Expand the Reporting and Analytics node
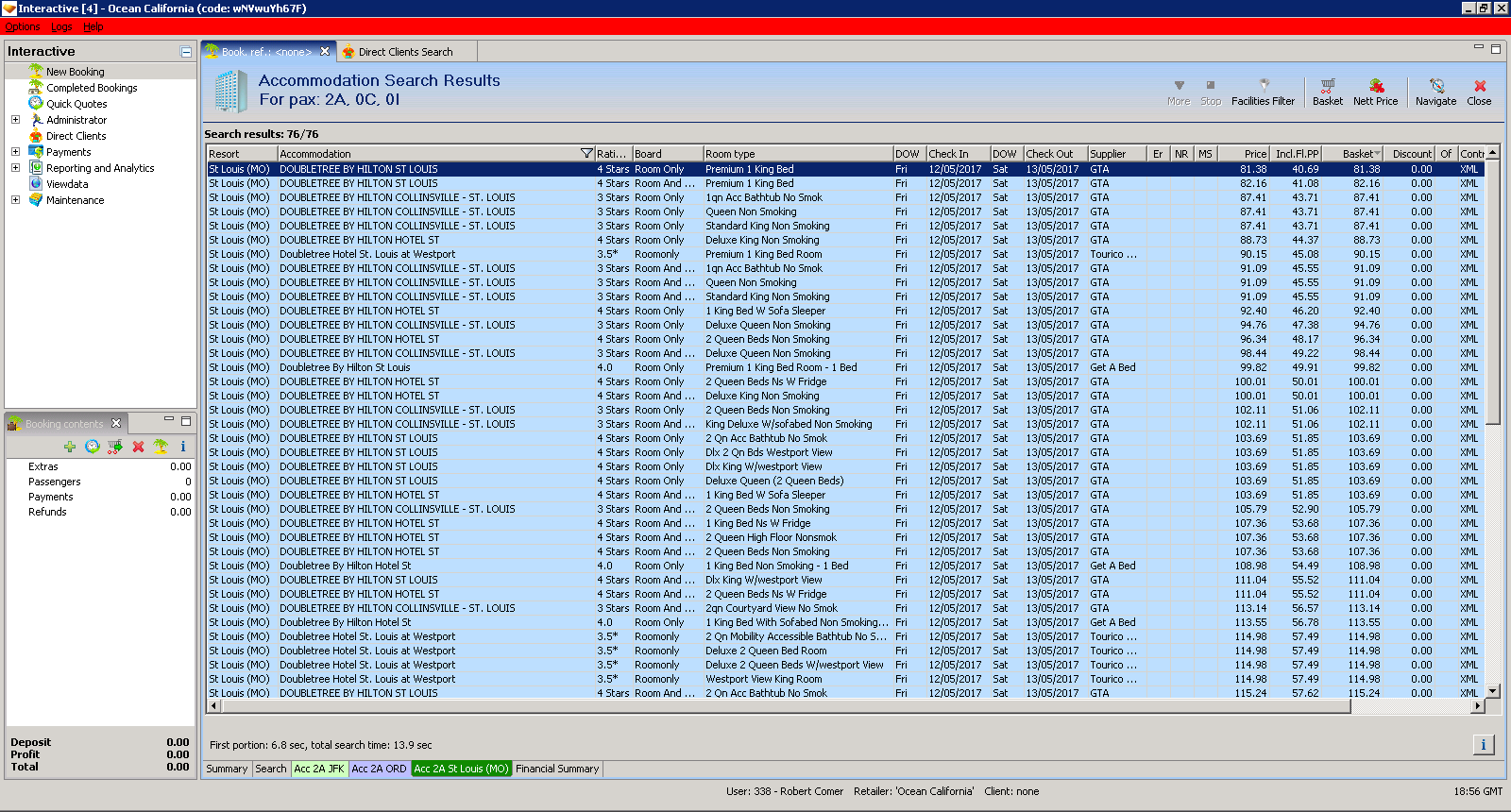Image resolution: width=1511 pixels, height=812 pixels. point(15,167)
